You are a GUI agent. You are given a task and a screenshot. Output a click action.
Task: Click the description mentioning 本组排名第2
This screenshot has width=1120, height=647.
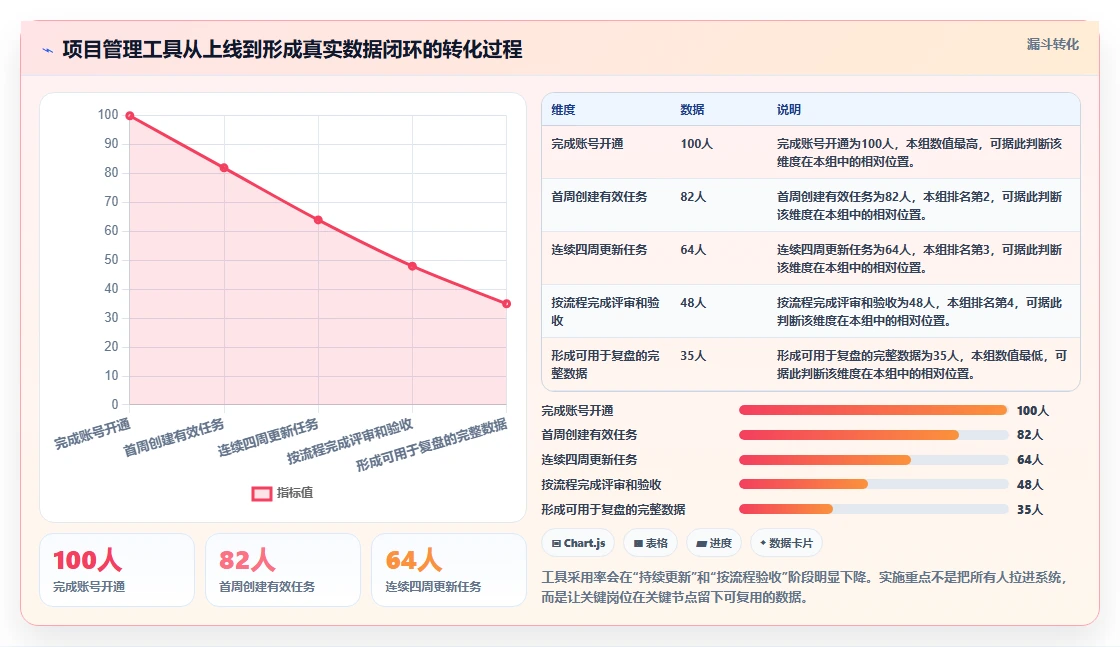[919, 206]
